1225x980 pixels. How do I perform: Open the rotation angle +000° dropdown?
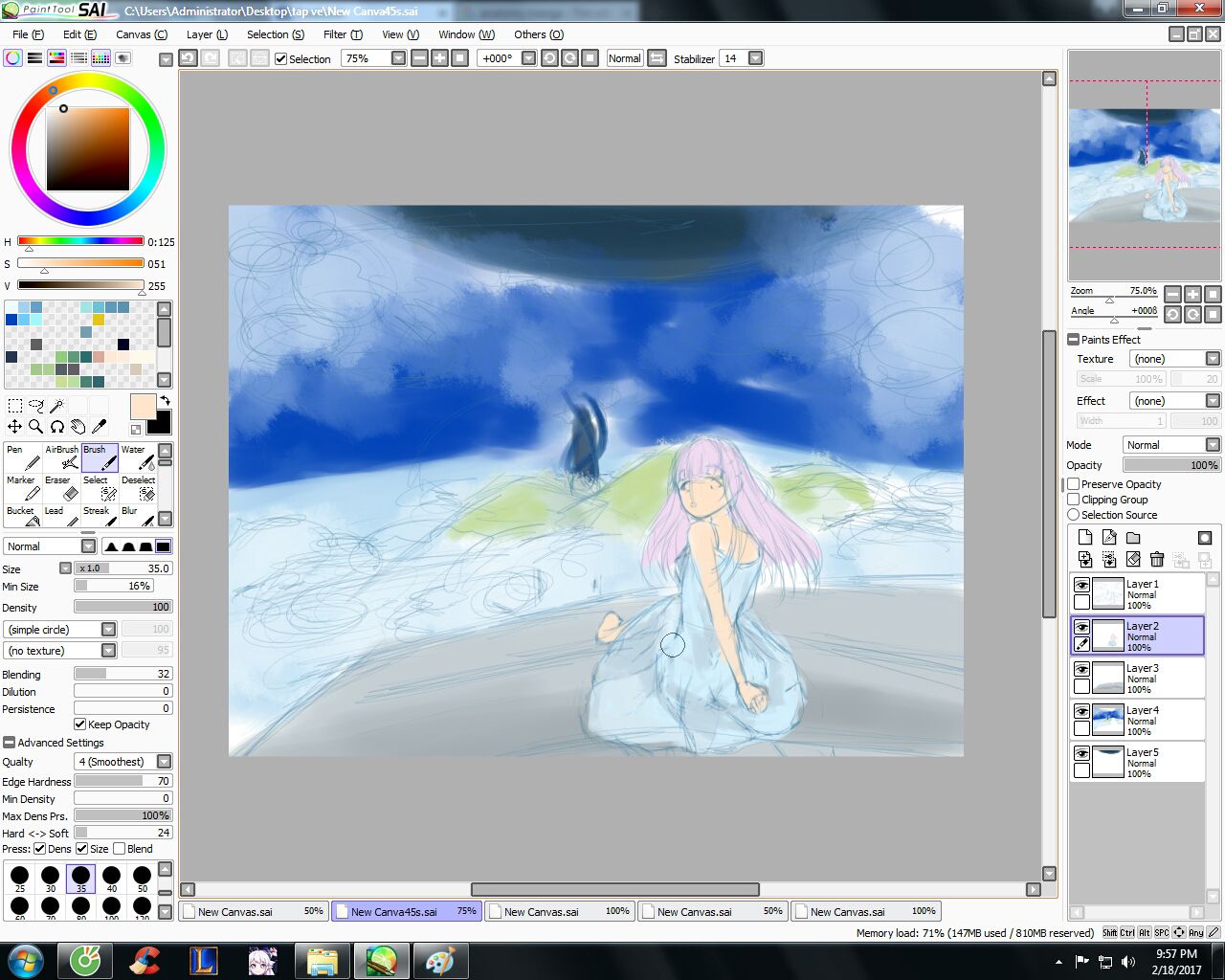tap(528, 58)
